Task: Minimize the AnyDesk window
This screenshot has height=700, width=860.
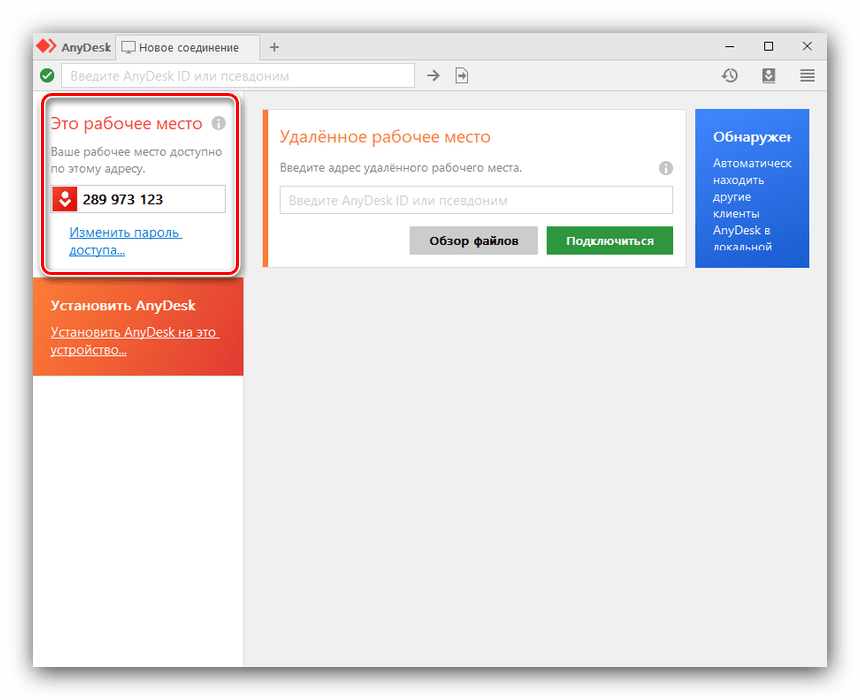Action: point(729,47)
